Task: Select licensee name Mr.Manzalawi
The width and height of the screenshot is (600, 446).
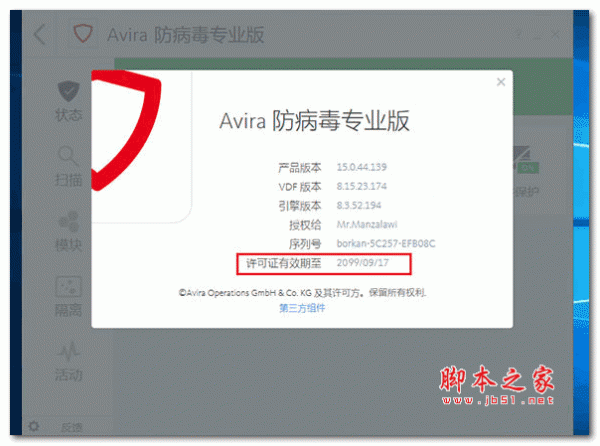Action: [x=367, y=225]
